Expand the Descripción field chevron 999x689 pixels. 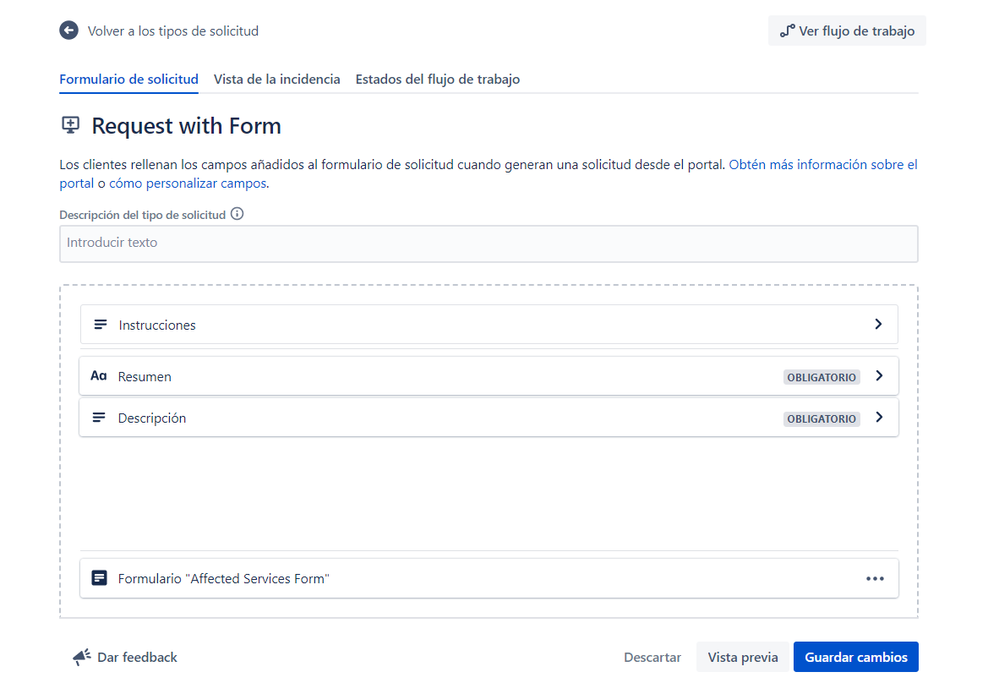[879, 418]
